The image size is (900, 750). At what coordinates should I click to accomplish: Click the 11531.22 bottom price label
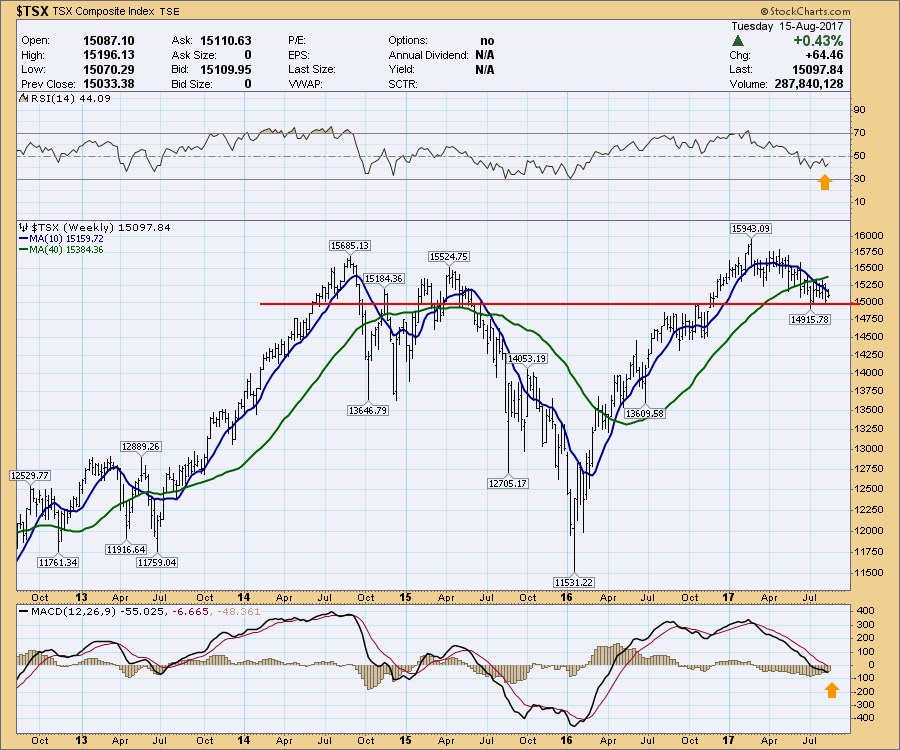(573, 582)
